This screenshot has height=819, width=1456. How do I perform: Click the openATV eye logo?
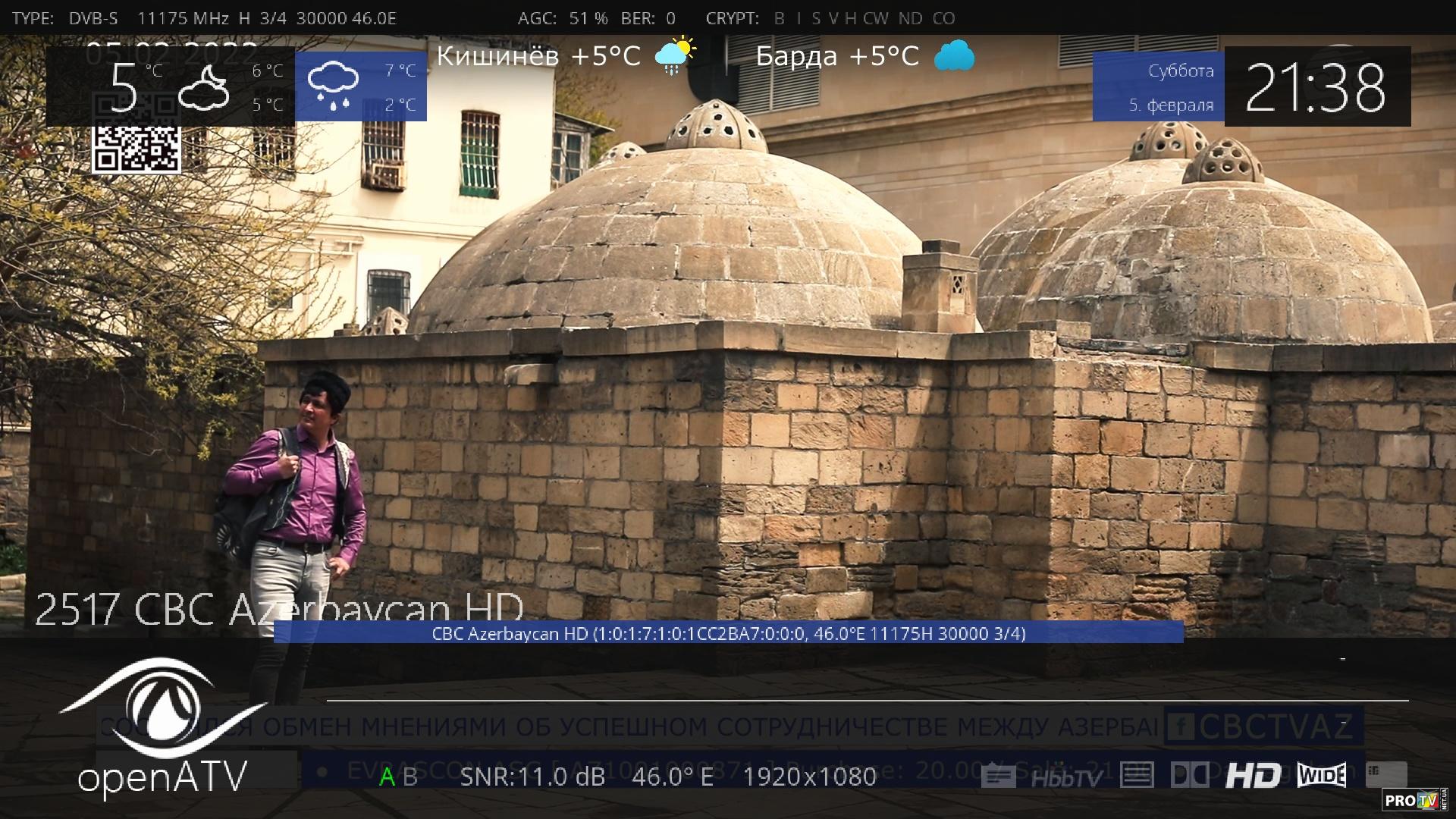[x=162, y=708]
